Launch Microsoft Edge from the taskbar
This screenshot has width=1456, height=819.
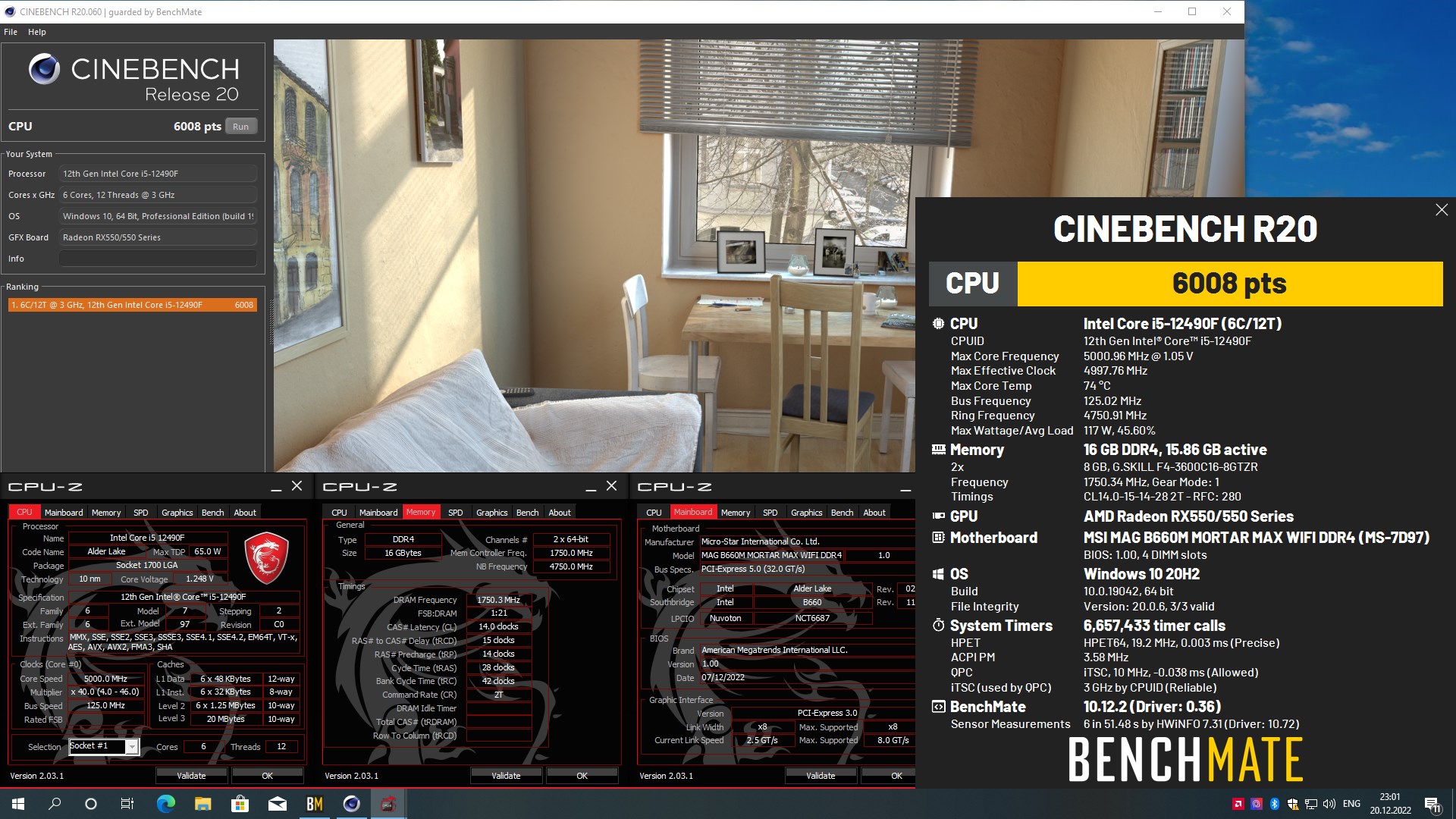pos(165,804)
